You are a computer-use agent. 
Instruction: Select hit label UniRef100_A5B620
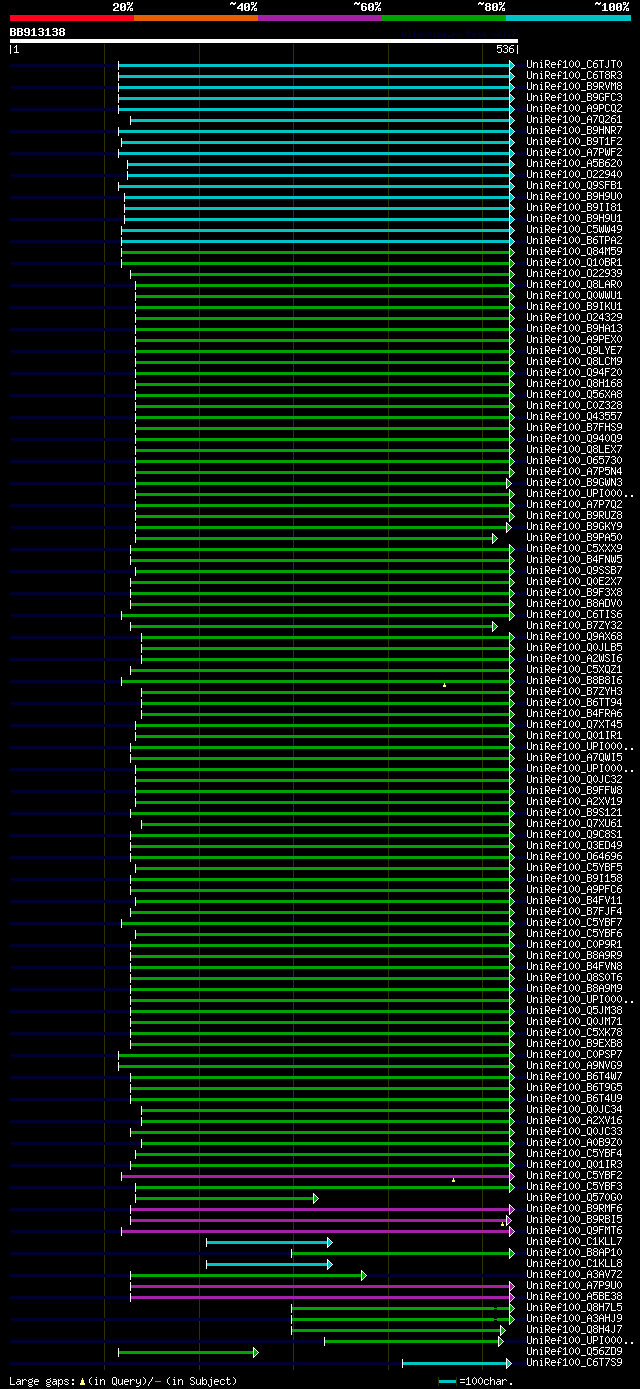[574, 164]
